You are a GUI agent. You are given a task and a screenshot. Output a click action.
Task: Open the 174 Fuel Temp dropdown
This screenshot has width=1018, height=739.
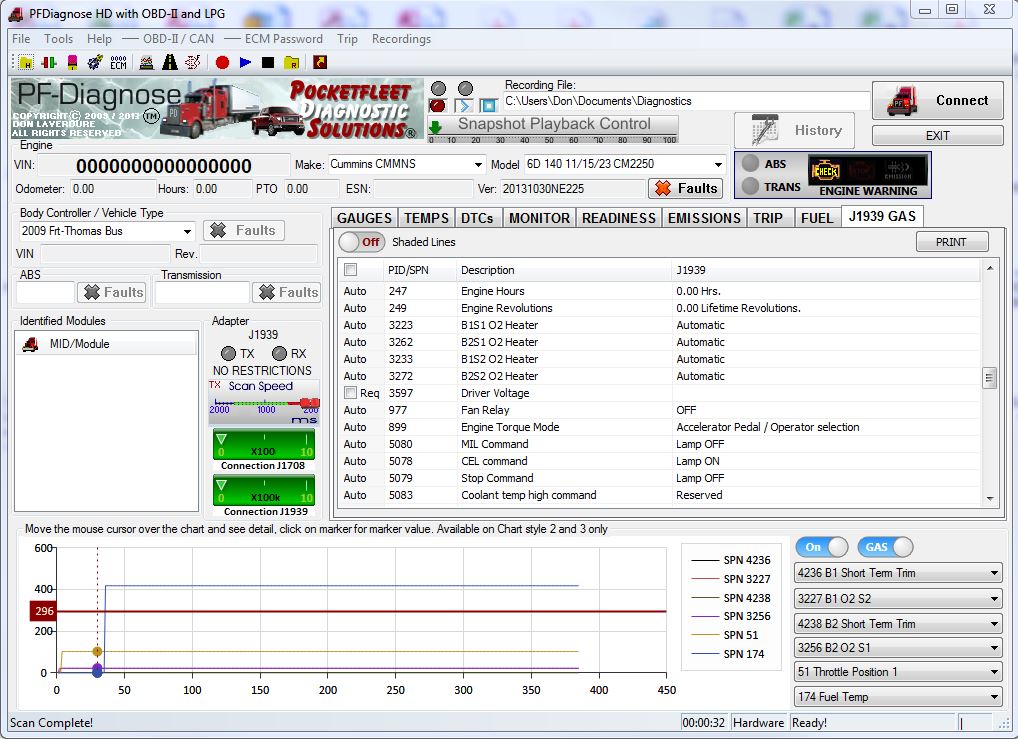[x=898, y=697]
